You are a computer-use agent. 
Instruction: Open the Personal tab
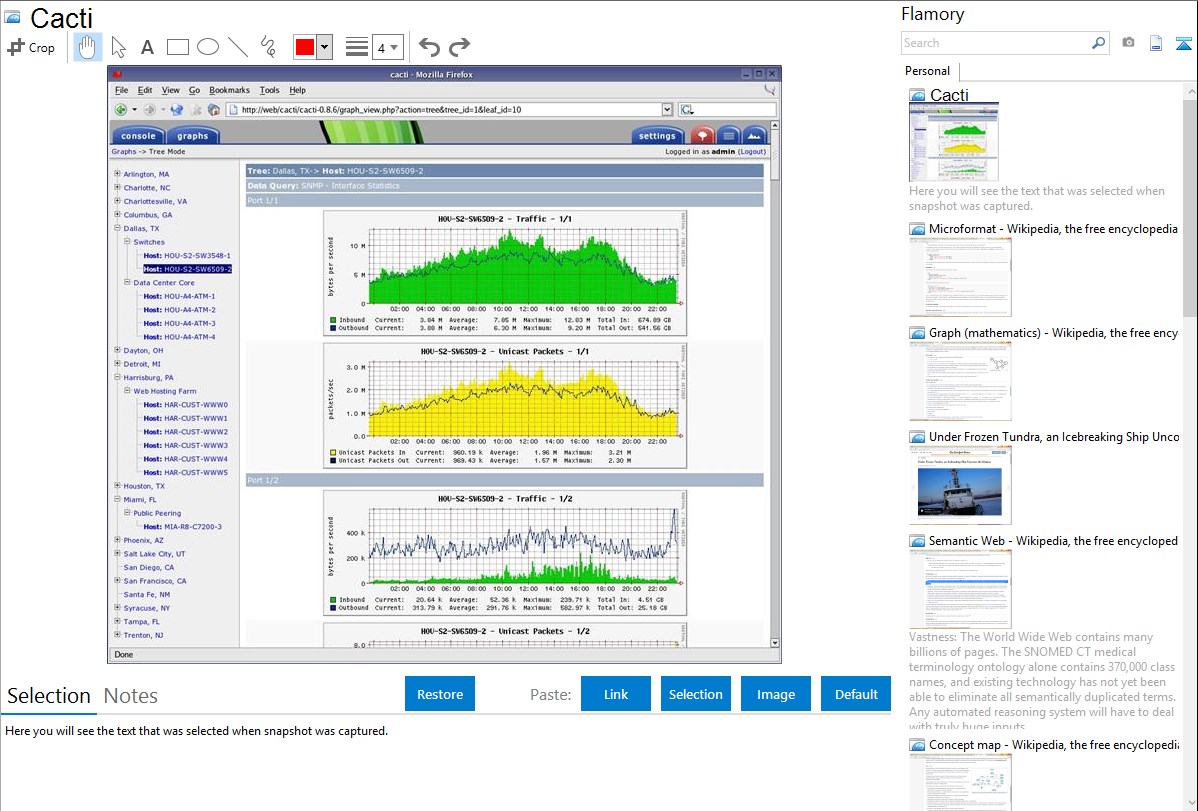coord(927,71)
